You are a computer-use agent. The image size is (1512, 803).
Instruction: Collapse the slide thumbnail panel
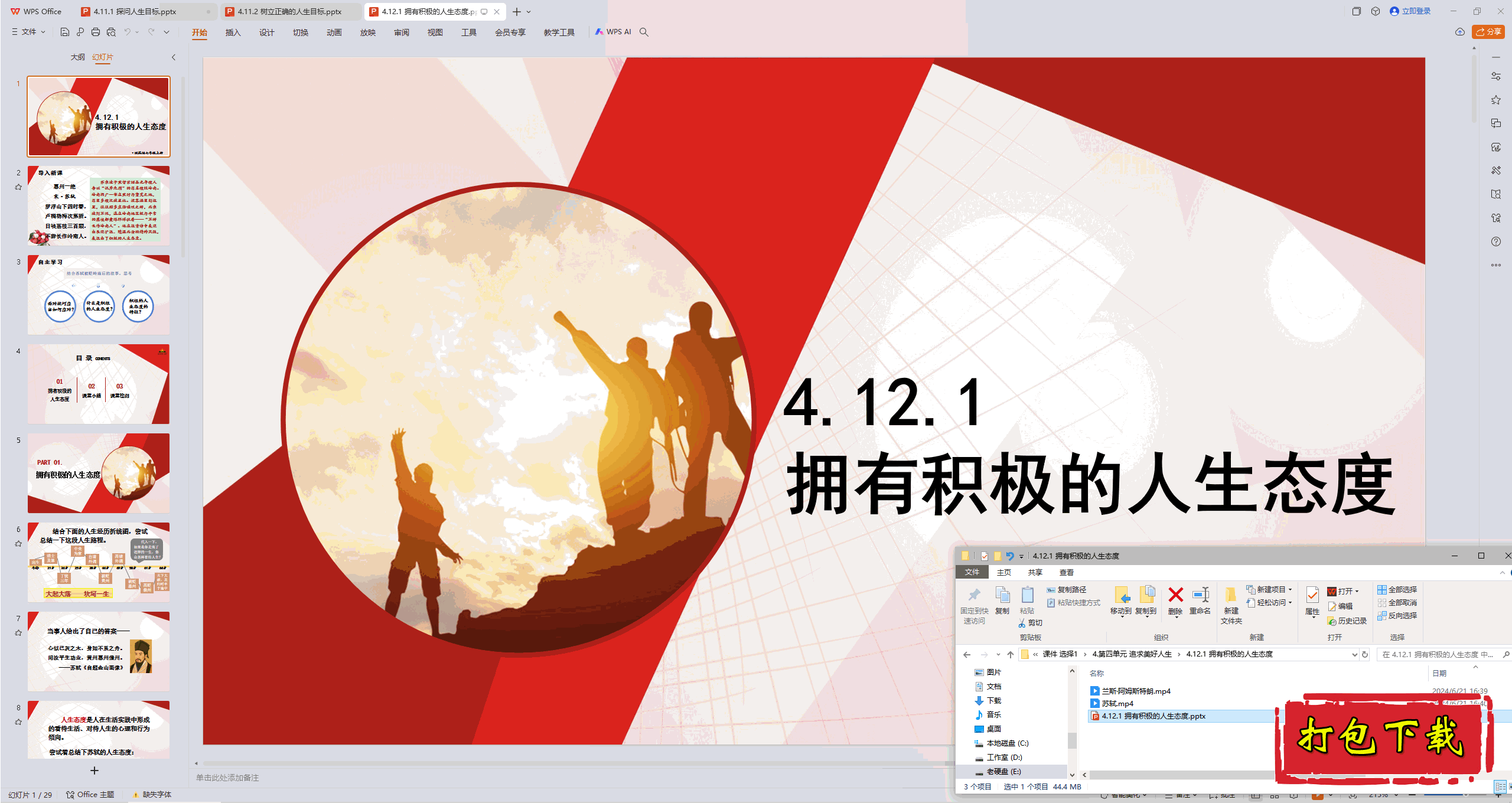pyautogui.click(x=174, y=57)
